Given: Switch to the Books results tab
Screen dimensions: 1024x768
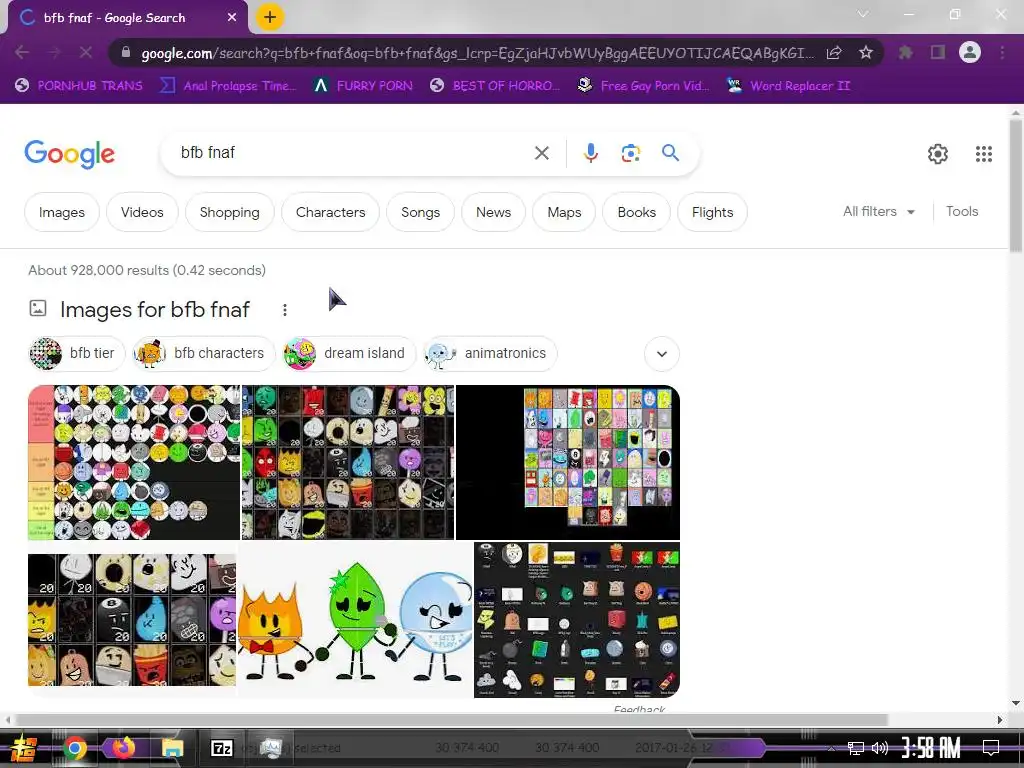Looking at the screenshot, I should [x=637, y=212].
